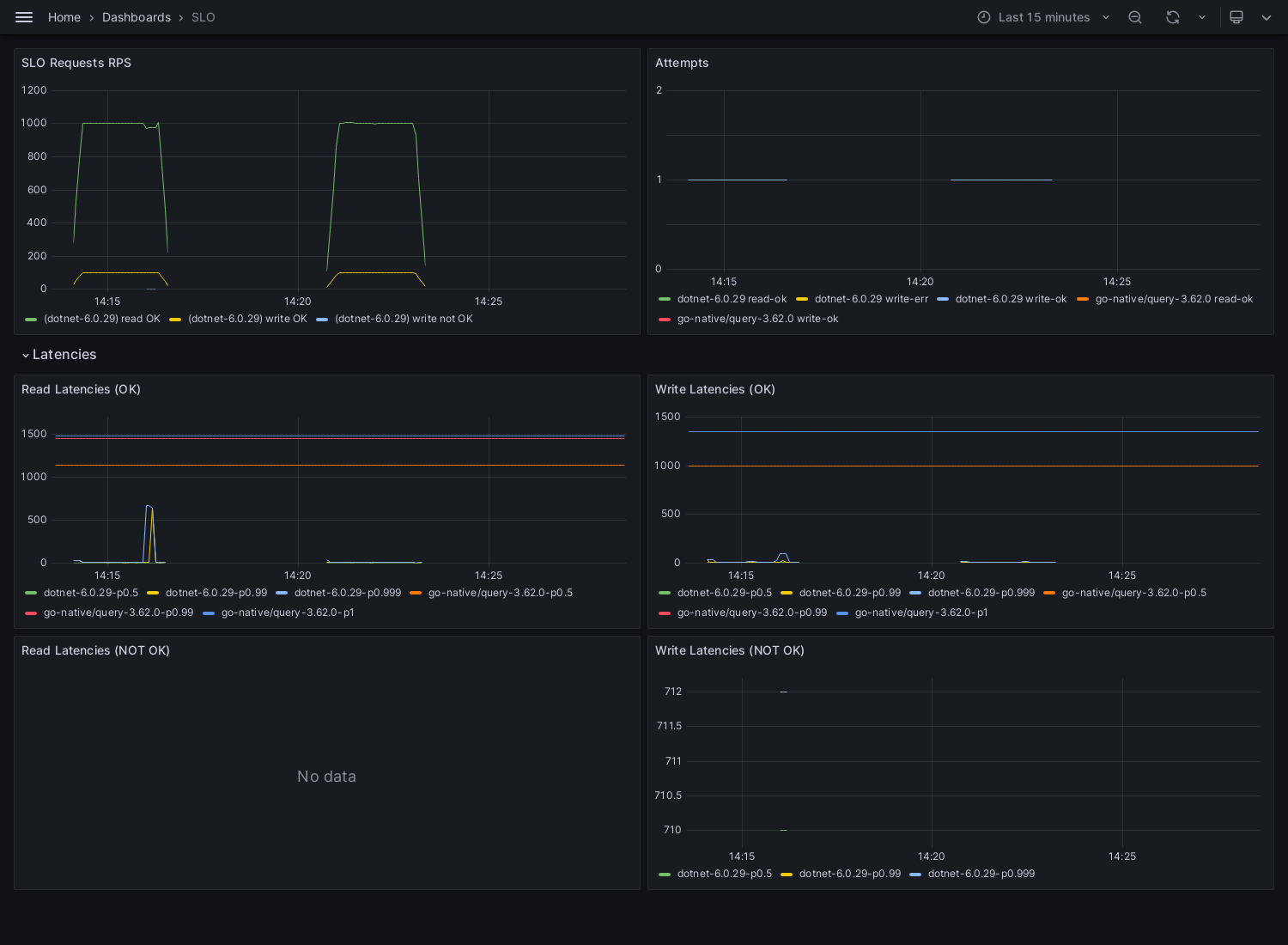Click red swatch of go-native/query-3.62.0 write-ok
This screenshot has height=945, width=1288.
(665, 320)
